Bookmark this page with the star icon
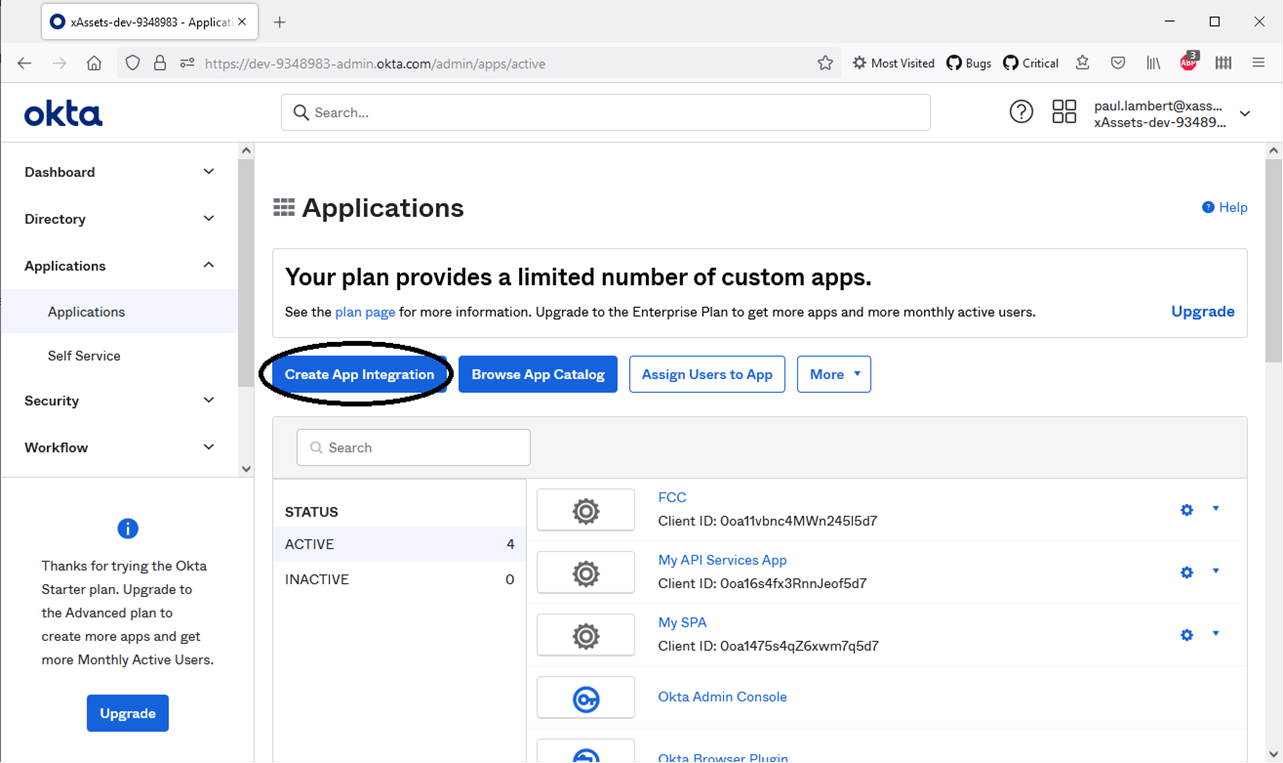This screenshot has height=763, width=1283. coord(826,62)
